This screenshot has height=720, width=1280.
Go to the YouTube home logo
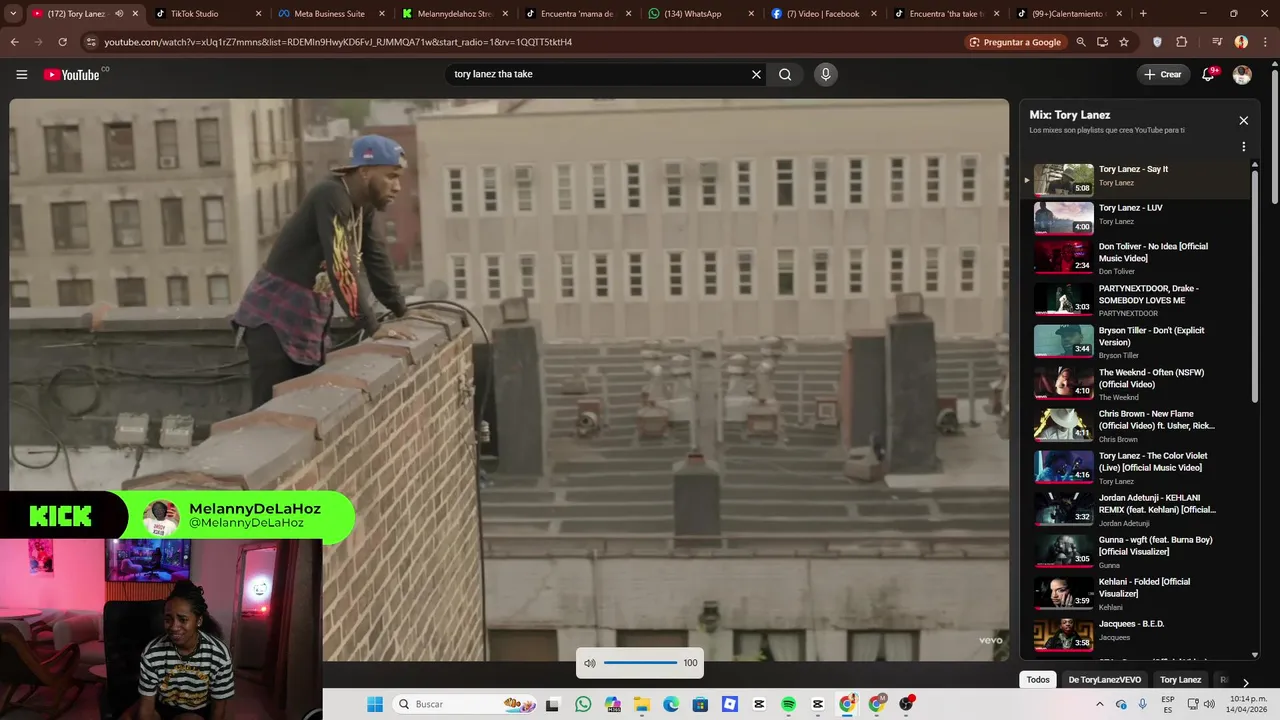pos(72,74)
